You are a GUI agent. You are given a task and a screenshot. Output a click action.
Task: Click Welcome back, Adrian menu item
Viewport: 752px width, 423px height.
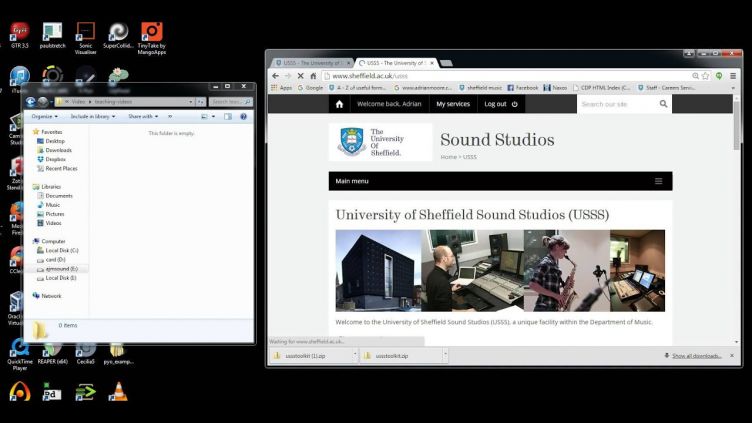[x=389, y=104]
